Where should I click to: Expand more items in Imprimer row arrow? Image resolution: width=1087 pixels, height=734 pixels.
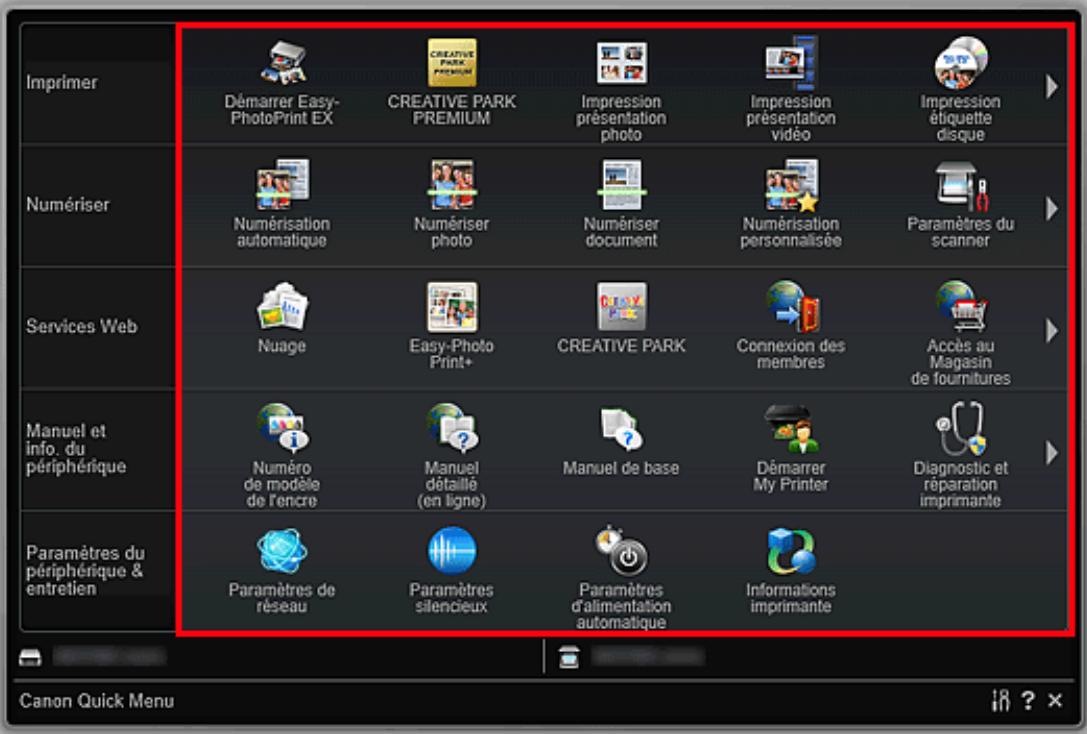pyautogui.click(x=1052, y=87)
